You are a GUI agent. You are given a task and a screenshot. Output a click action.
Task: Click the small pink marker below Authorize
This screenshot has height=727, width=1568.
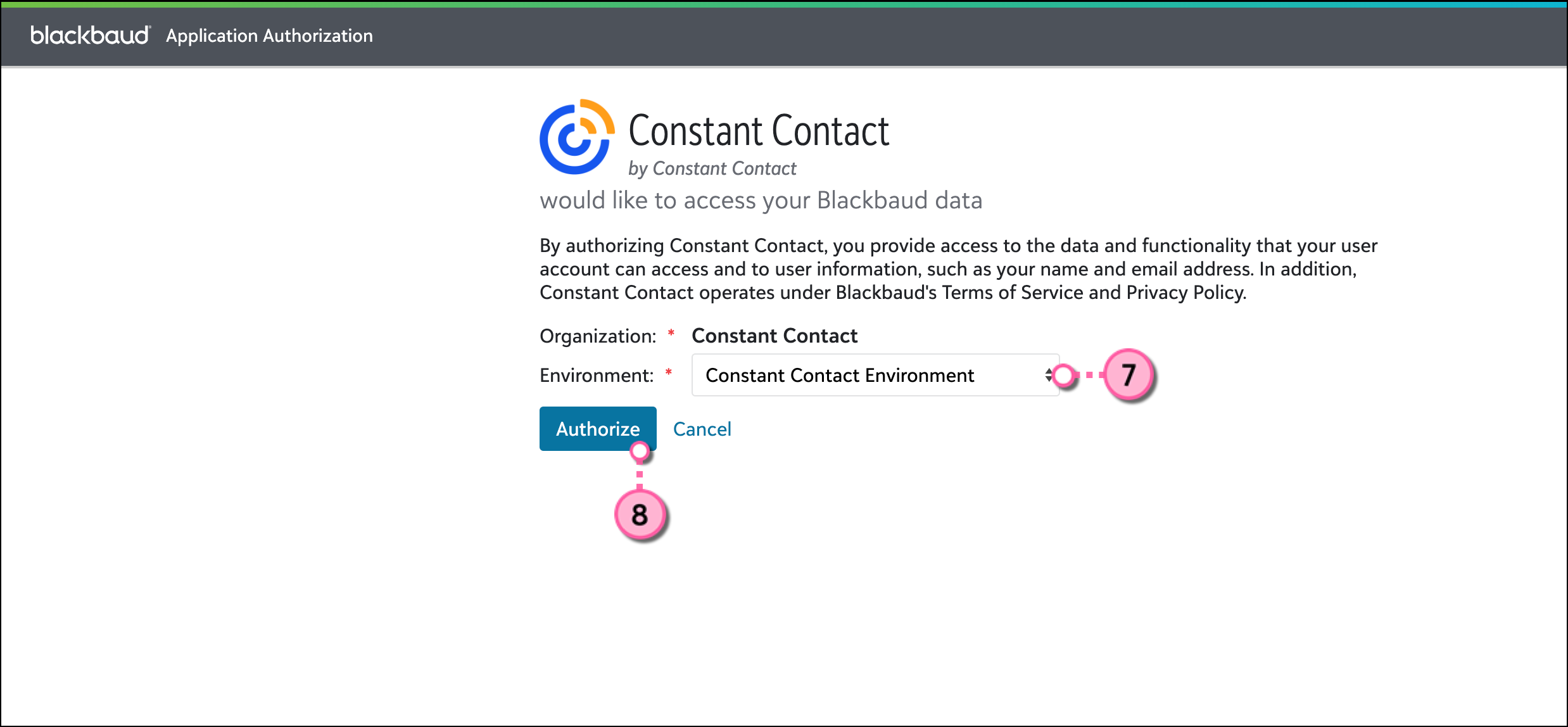coord(640,451)
